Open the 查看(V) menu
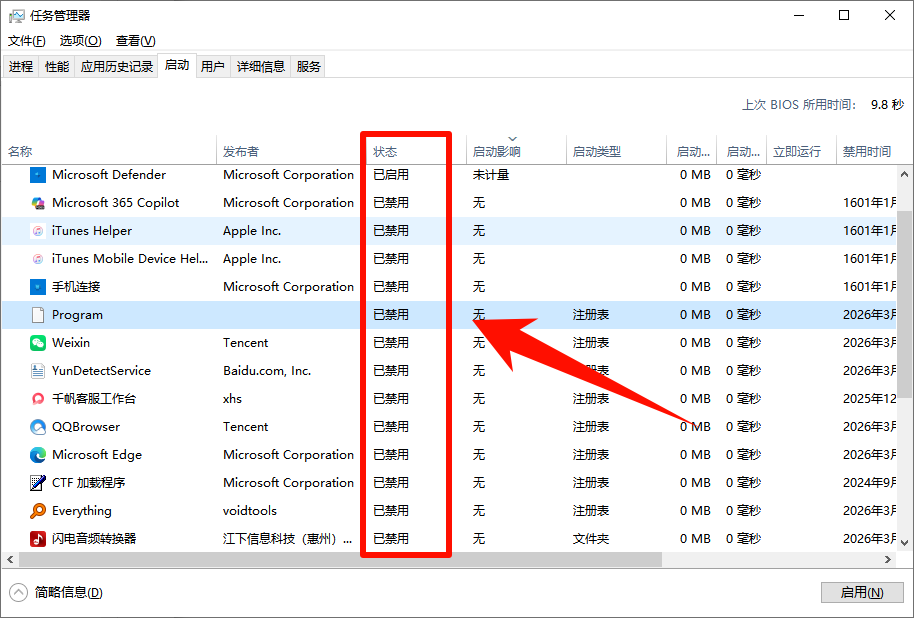914x618 pixels. [x=135, y=41]
